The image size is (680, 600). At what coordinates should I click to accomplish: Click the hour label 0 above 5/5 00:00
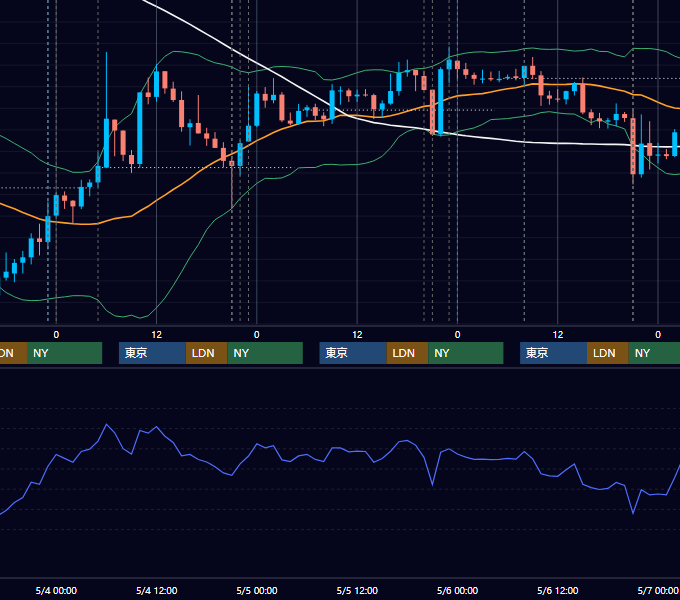point(257,335)
